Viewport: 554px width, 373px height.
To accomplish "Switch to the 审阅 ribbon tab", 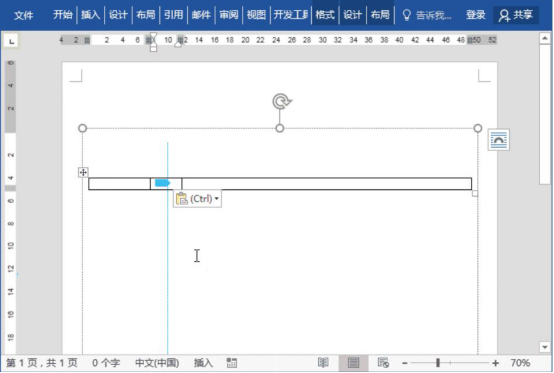I will (x=228, y=15).
